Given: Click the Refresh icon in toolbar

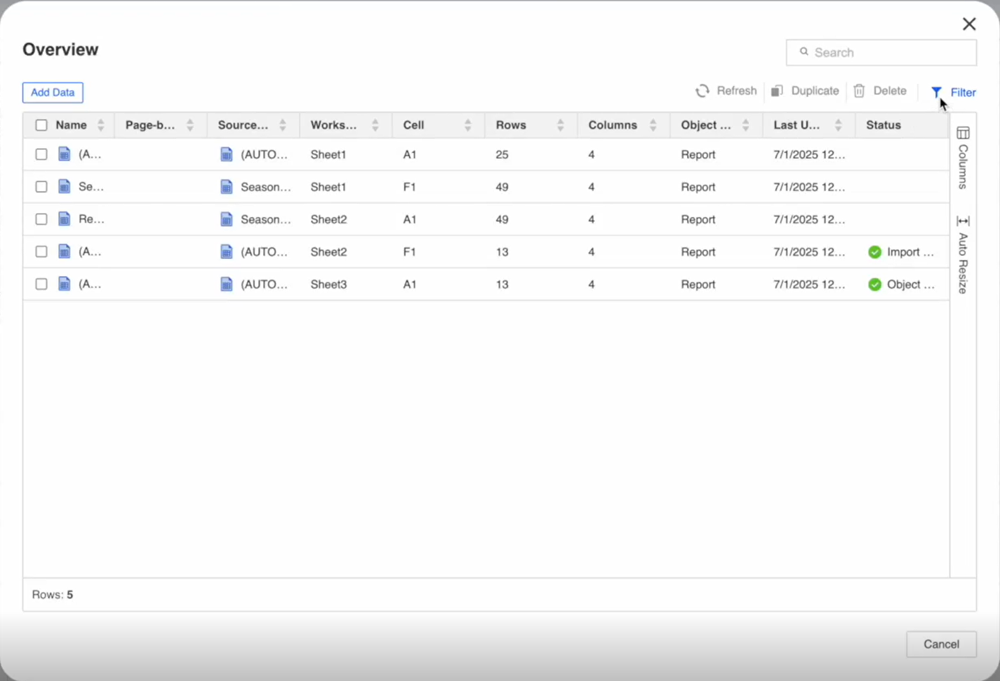Looking at the screenshot, I should click(x=703, y=91).
